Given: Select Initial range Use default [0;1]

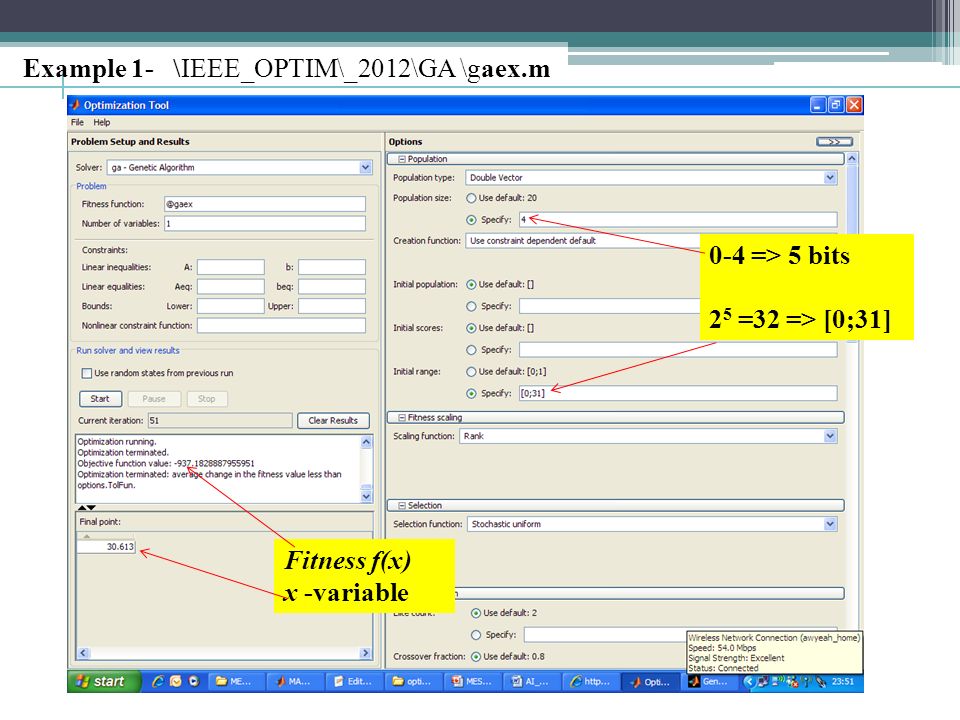Looking at the screenshot, I should pyautogui.click(x=471, y=372).
